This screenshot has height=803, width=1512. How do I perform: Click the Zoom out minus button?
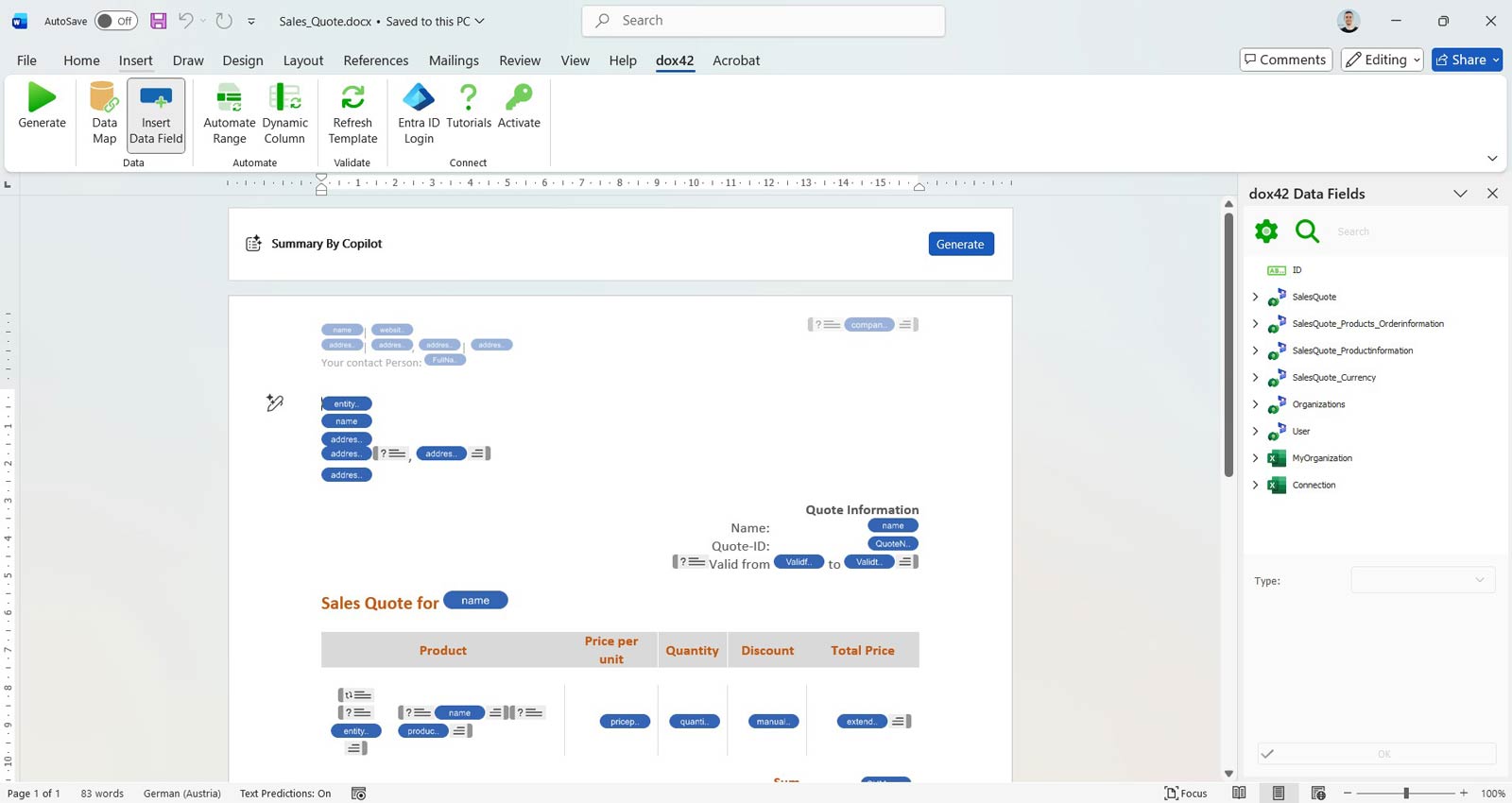pyautogui.click(x=1348, y=794)
